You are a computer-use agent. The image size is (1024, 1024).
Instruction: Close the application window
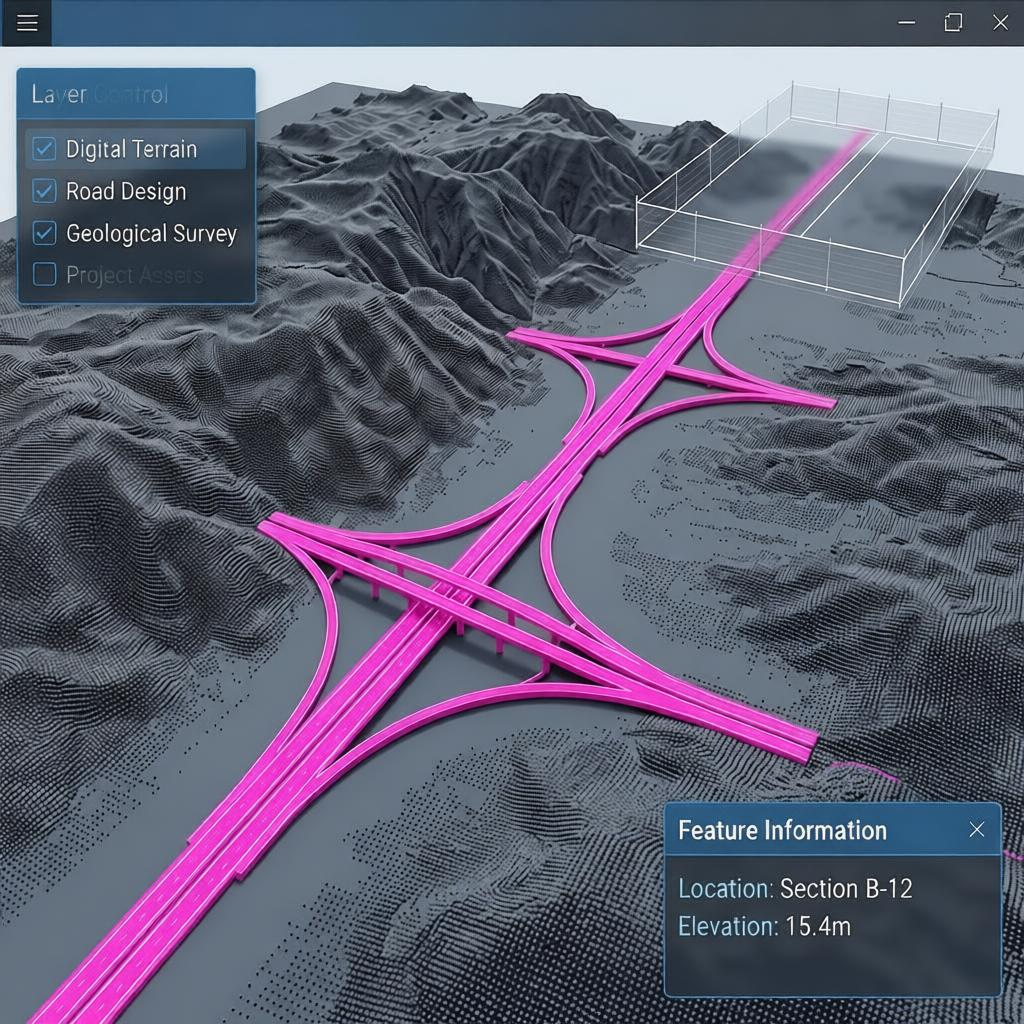[x=1000, y=22]
